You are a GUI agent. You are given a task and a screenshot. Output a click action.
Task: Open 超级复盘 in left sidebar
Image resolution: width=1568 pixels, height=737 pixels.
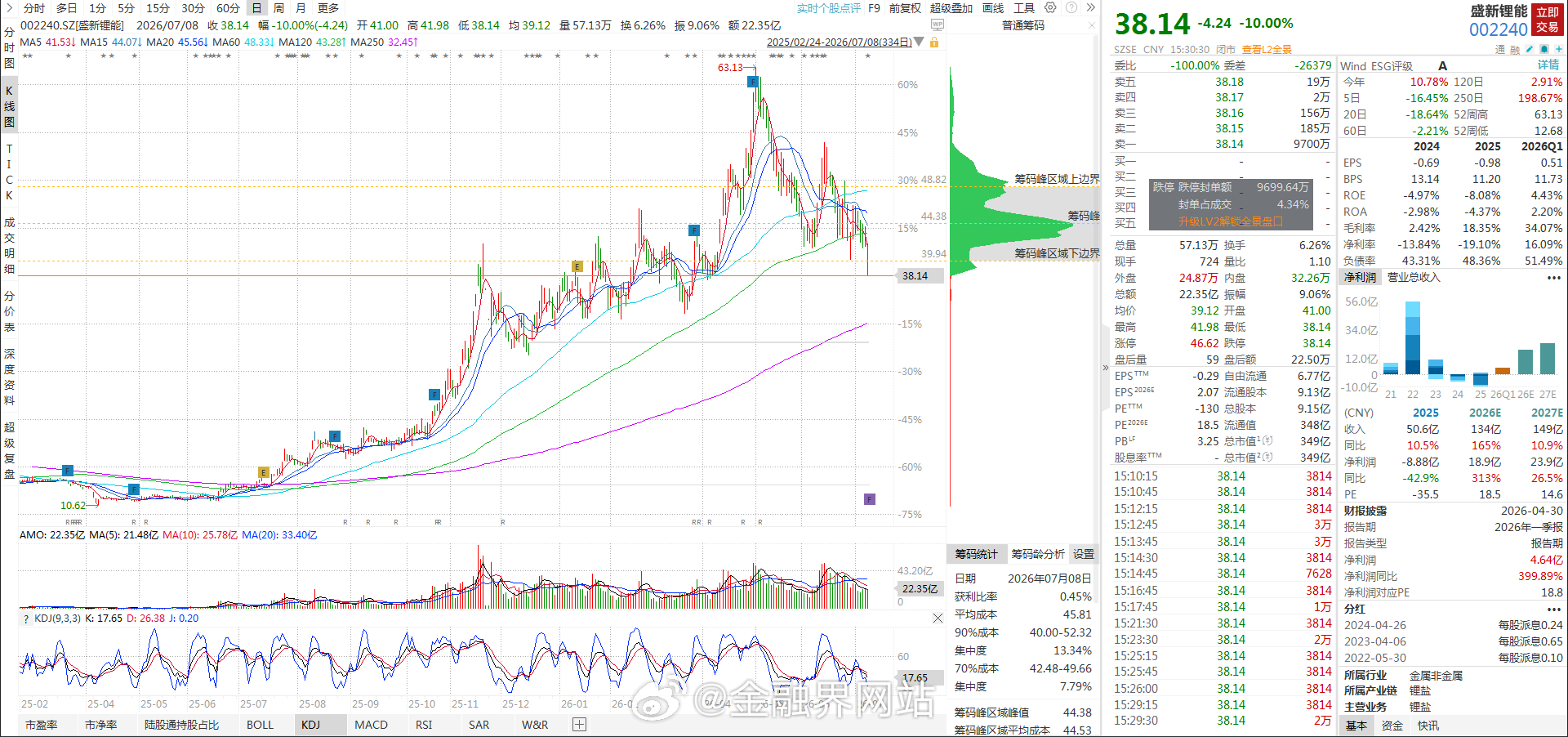pyautogui.click(x=9, y=450)
